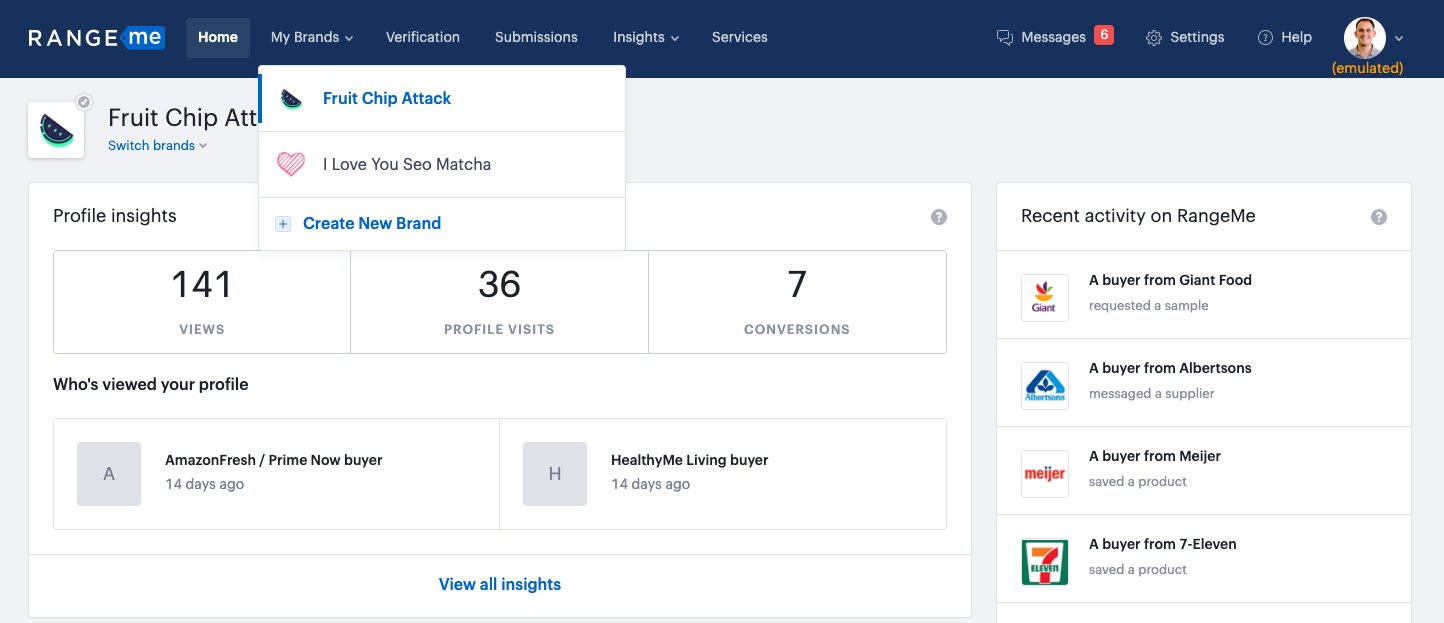Image resolution: width=1444 pixels, height=623 pixels.
Task: Click the Help question mark icon
Action: point(1265,38)
